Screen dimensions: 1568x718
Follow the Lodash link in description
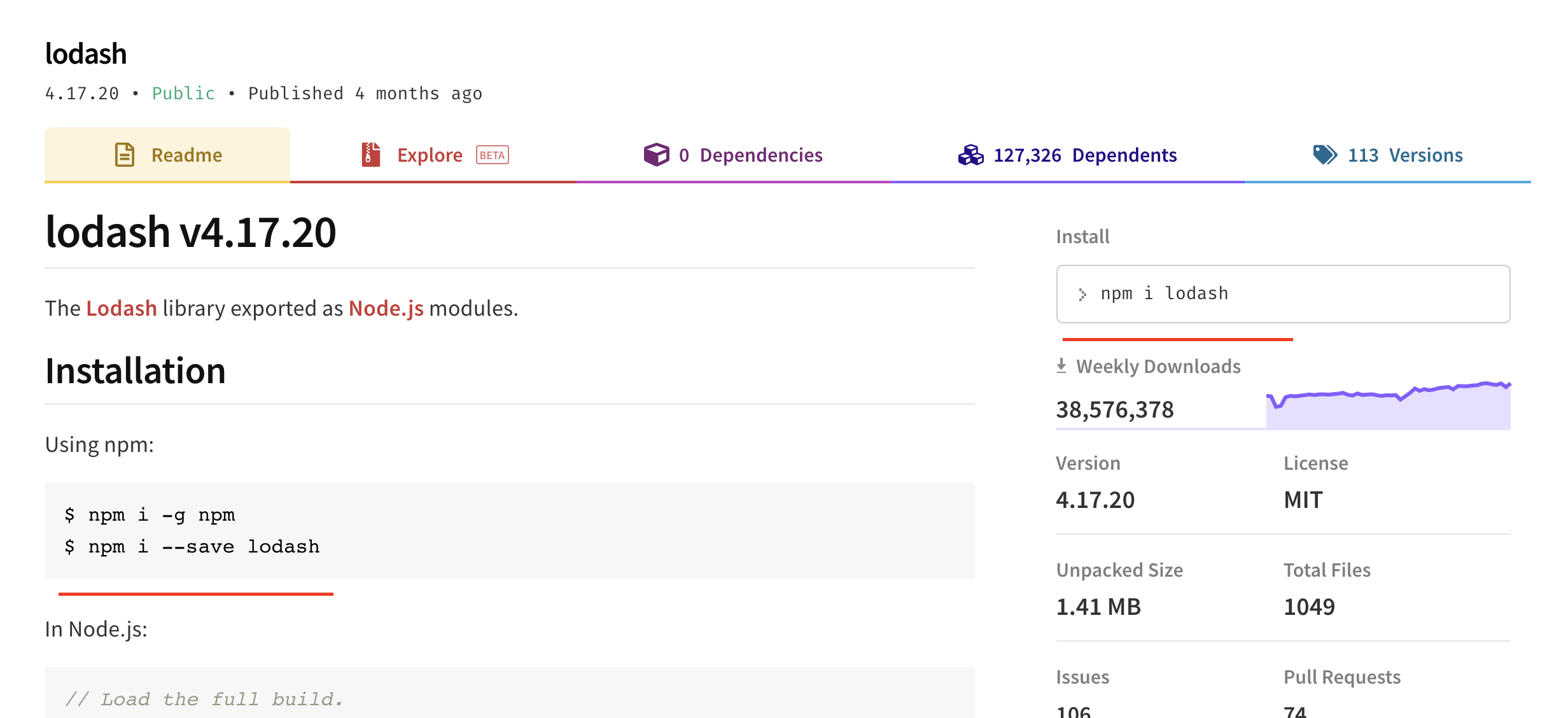(122, 308)
